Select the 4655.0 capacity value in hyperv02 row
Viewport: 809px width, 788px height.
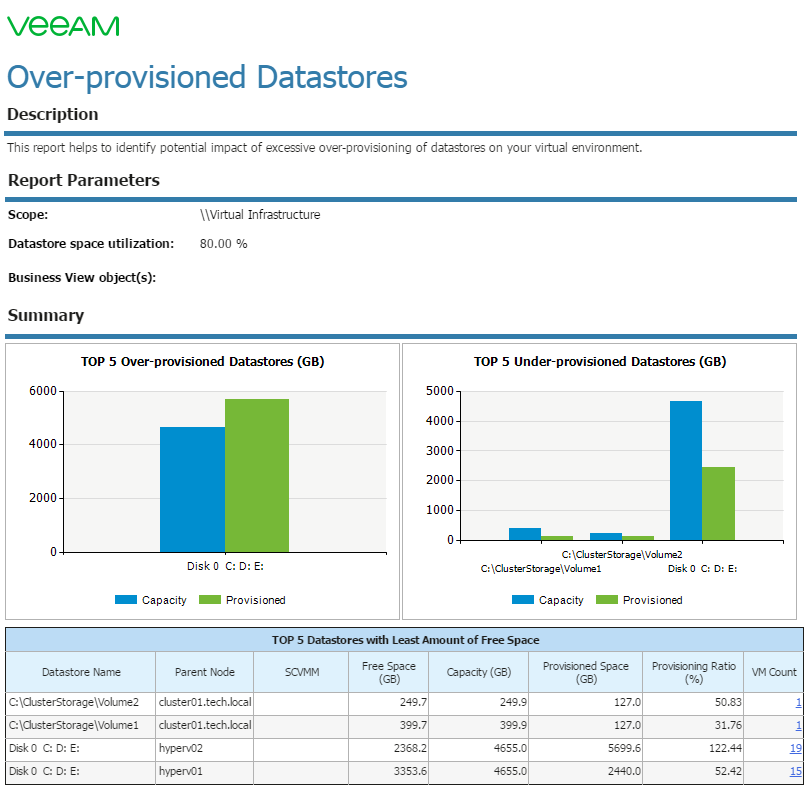coord(510,748)
